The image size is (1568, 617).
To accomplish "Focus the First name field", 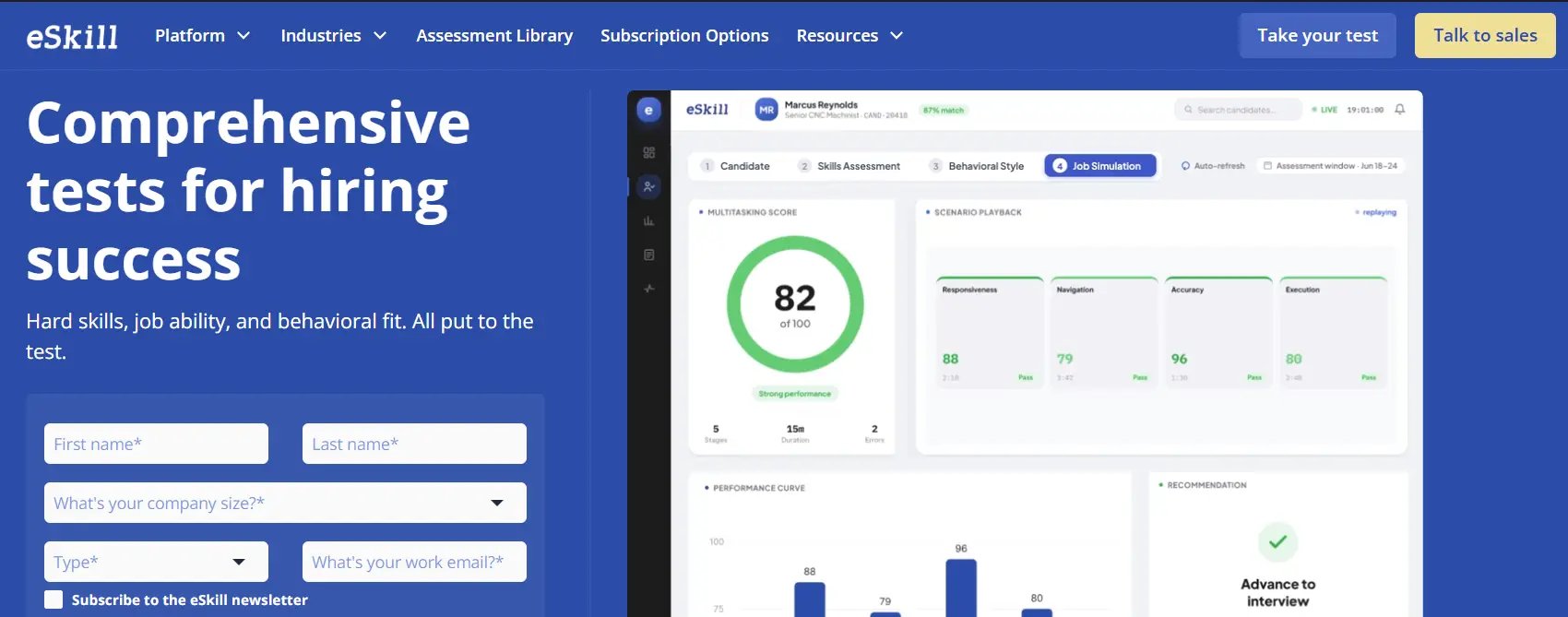I will (156, 444).
